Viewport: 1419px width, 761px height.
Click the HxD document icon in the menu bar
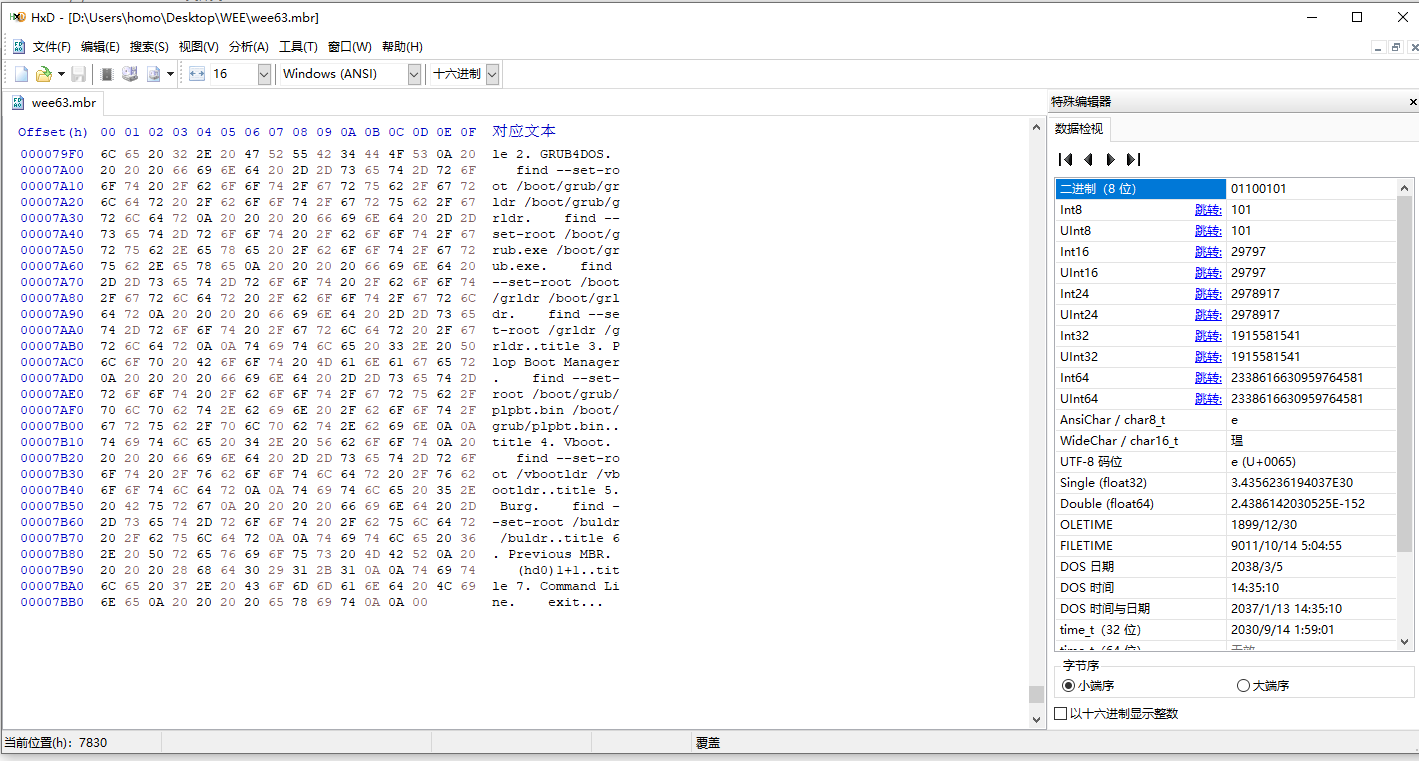pos(19,47)
